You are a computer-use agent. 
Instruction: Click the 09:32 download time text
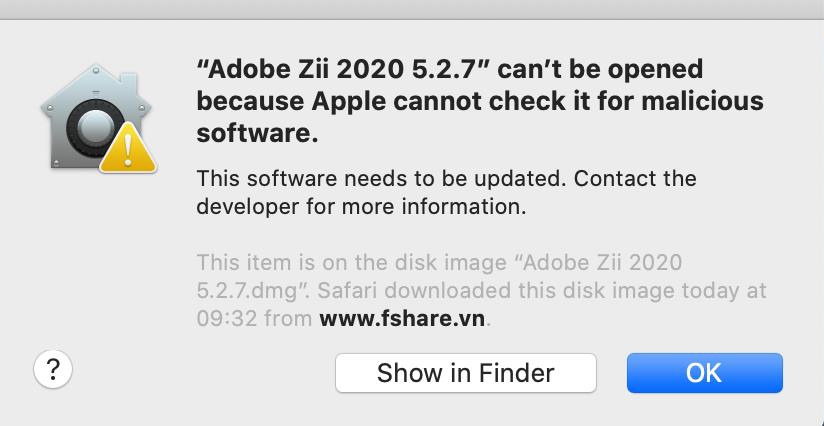tap(223, 321)
